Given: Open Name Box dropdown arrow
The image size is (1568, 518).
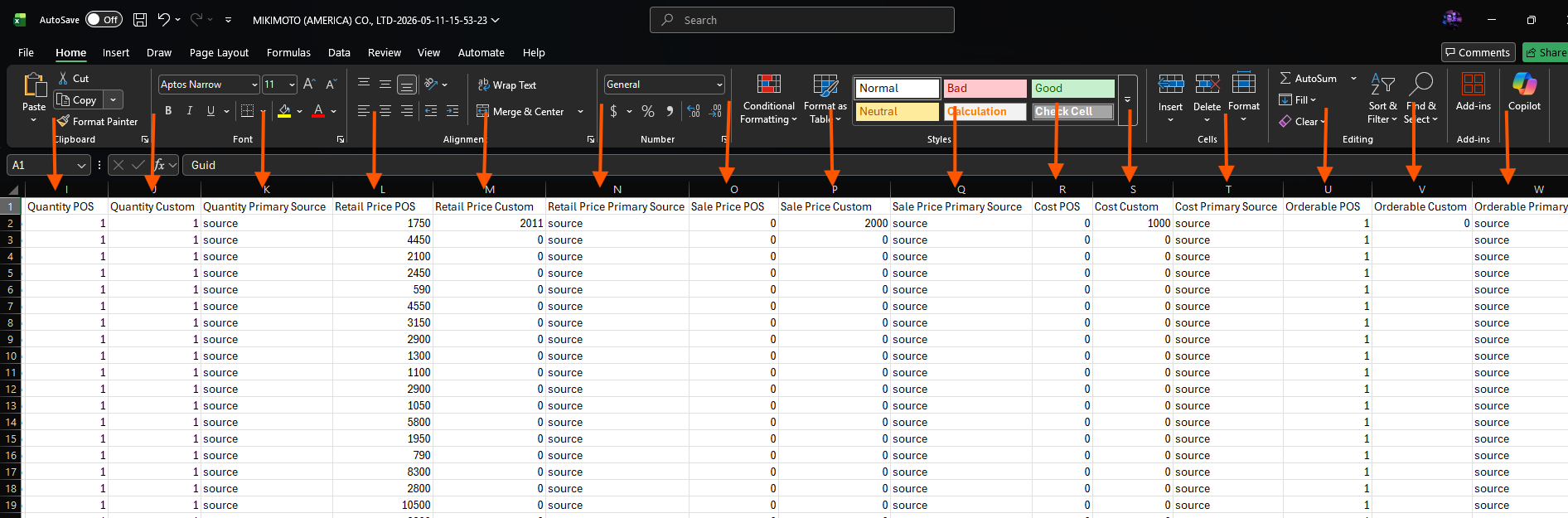Looking at the screenshot, I should click(81, 165).
